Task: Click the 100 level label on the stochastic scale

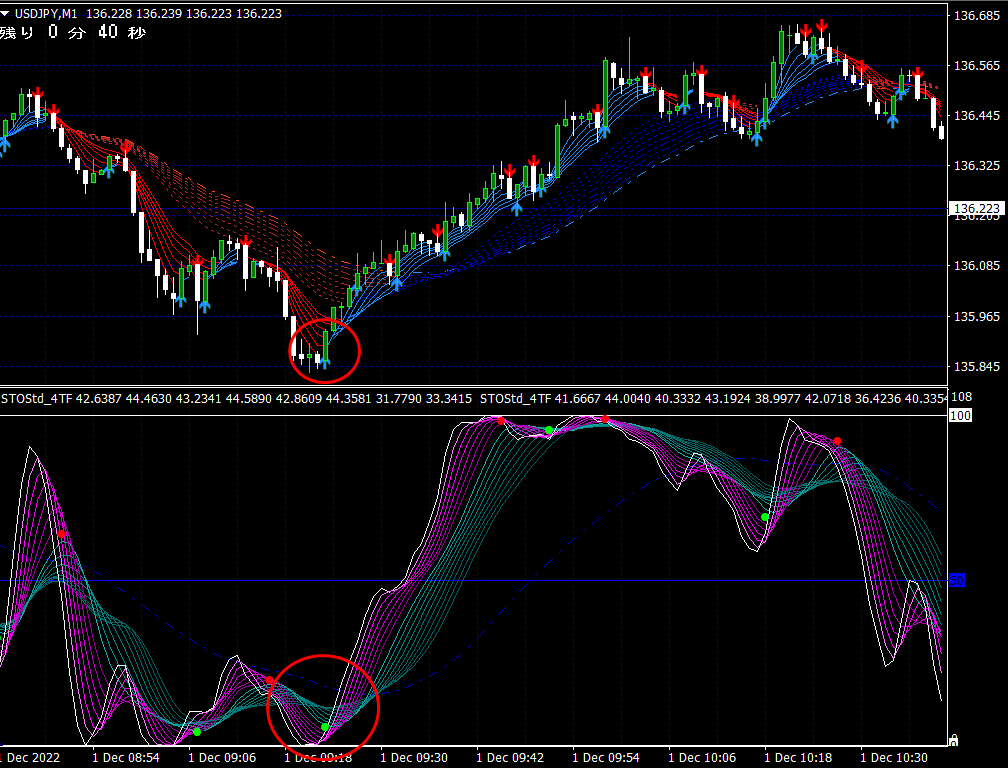Action: (960, 415)
